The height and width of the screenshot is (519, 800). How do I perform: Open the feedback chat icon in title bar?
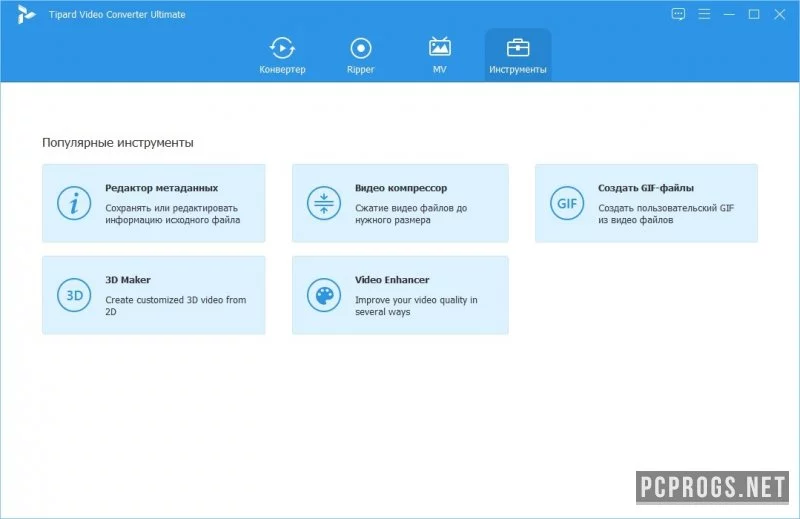pyautogui.click(x=678, y=14)
